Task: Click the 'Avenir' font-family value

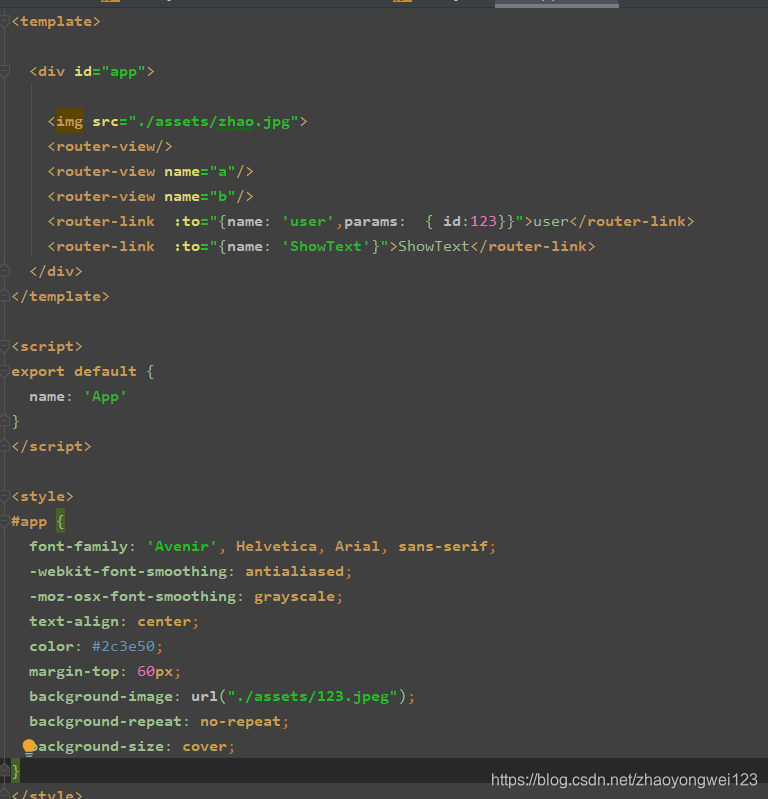Action: 182,547
